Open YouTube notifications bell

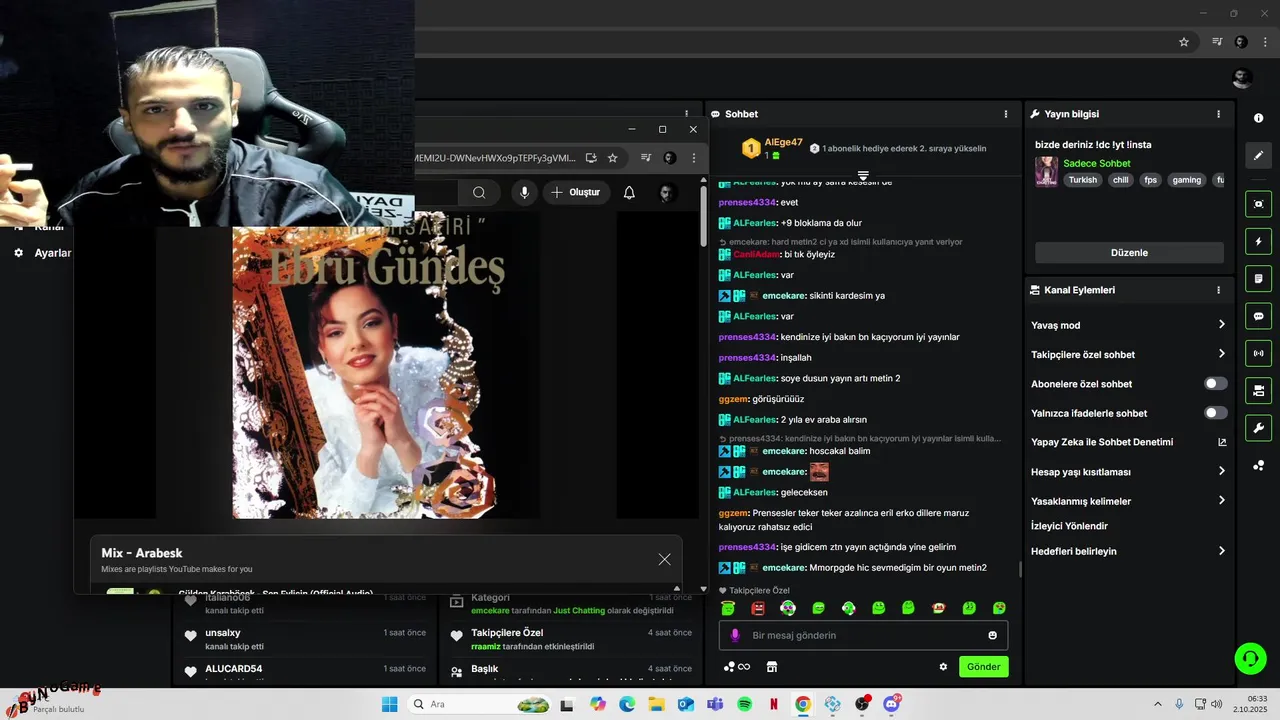629,193
